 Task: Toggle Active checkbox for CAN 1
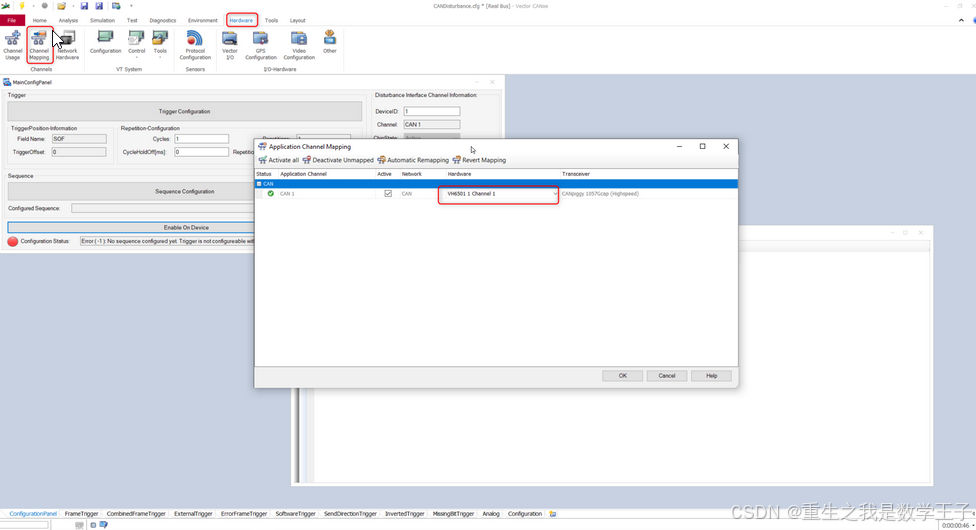388,194
